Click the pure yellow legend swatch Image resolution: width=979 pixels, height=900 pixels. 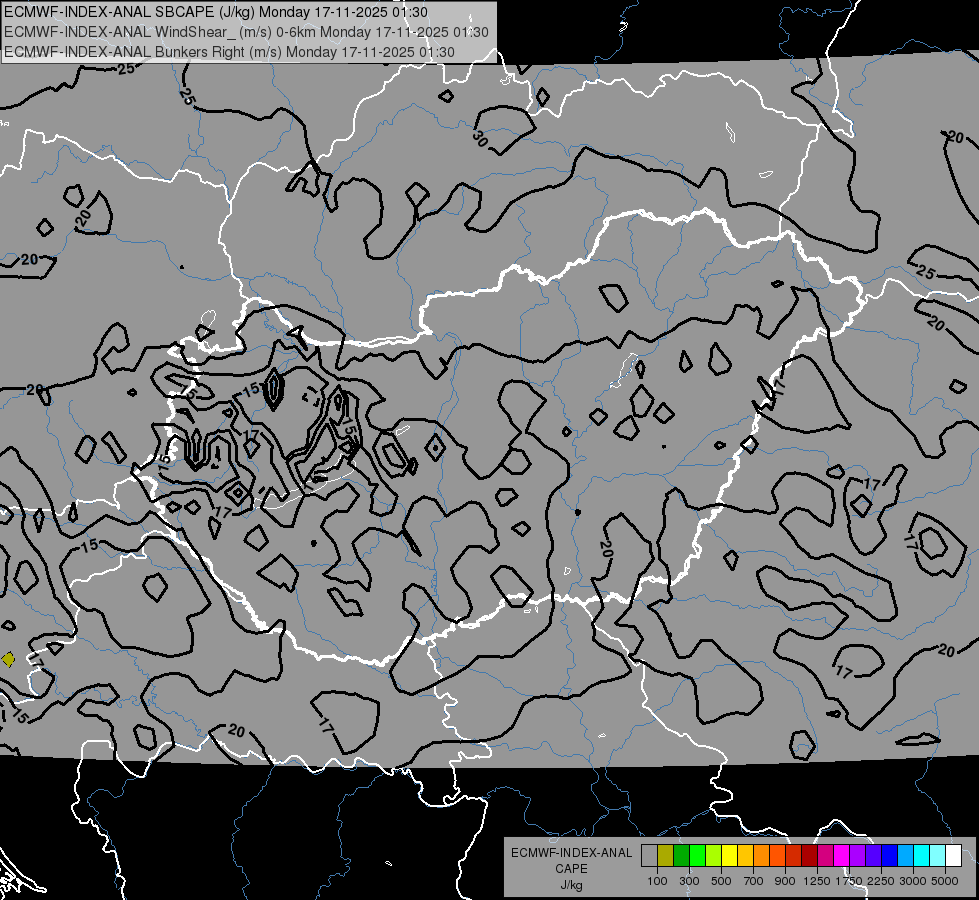[729, 856]
